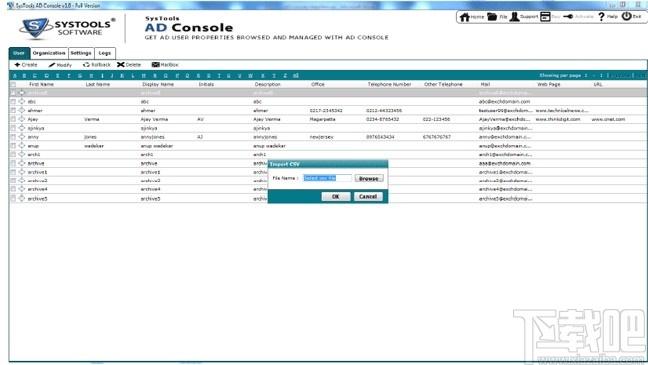Click the row icon beside abc
Image resolution: width=648 pixels, height=365 pixels.
click(x=21, y=101)
